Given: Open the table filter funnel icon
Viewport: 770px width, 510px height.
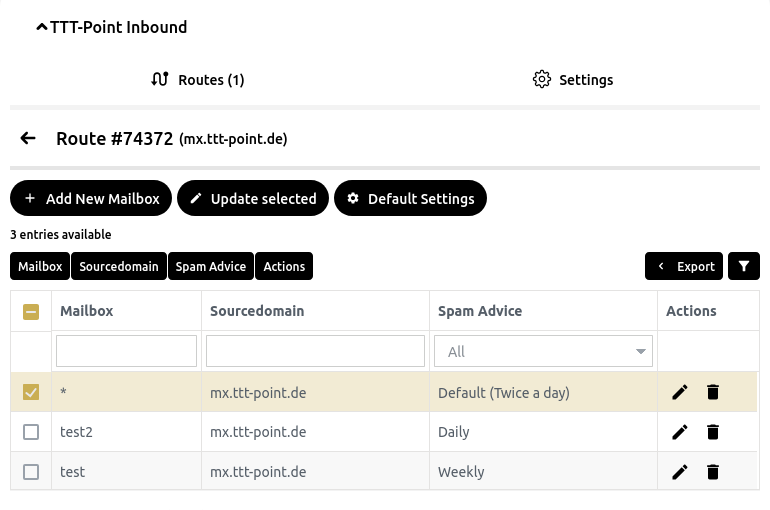Looking at the screenshot, I should click(x=743, y=266).
